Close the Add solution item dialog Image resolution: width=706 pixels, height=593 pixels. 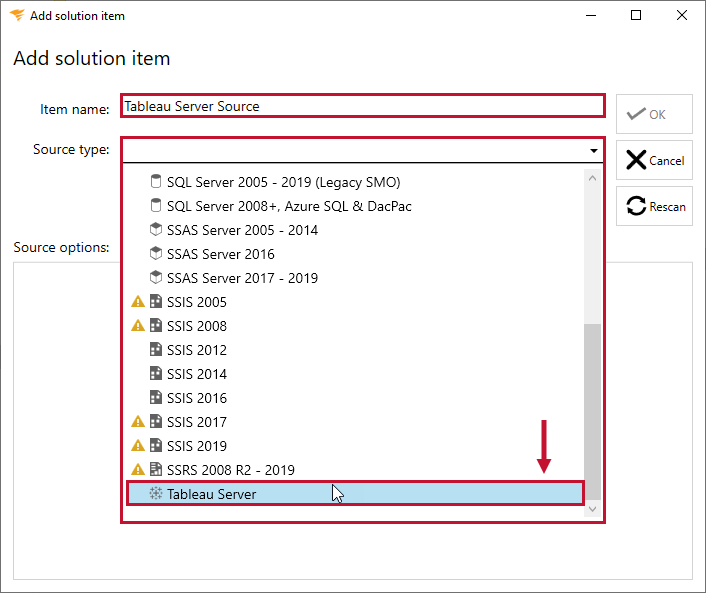682,15
